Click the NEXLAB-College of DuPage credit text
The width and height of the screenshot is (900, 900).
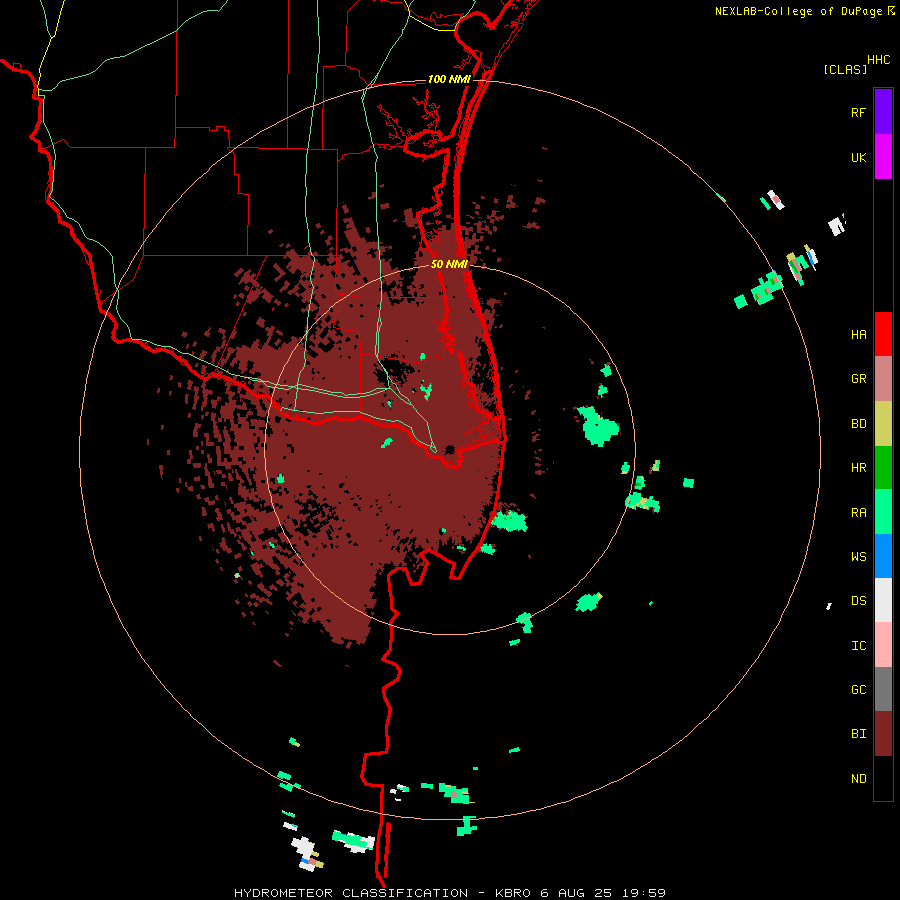[x=798, y=11]
